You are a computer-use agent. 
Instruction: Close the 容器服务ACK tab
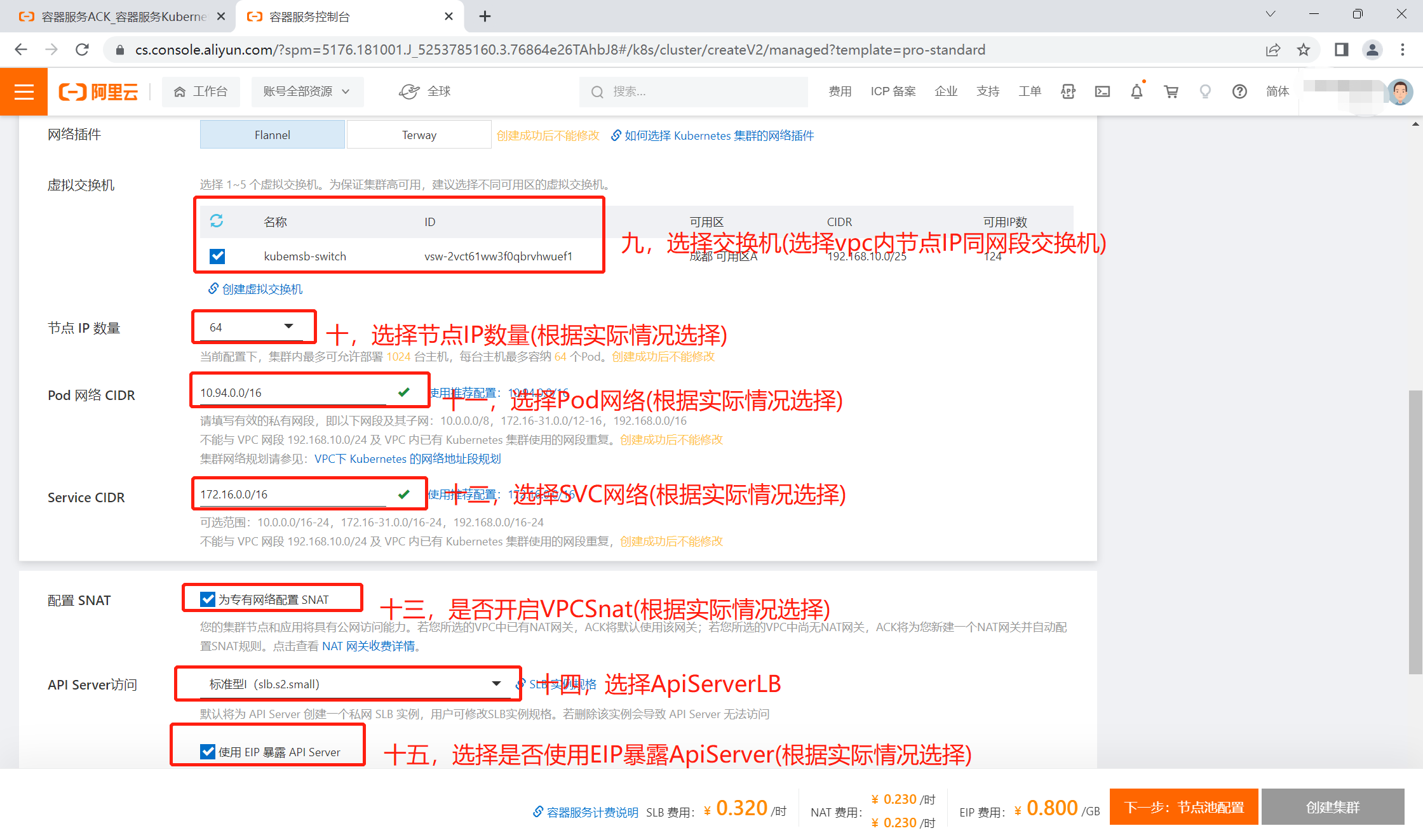pyautogui.click(x=221, y=17)
